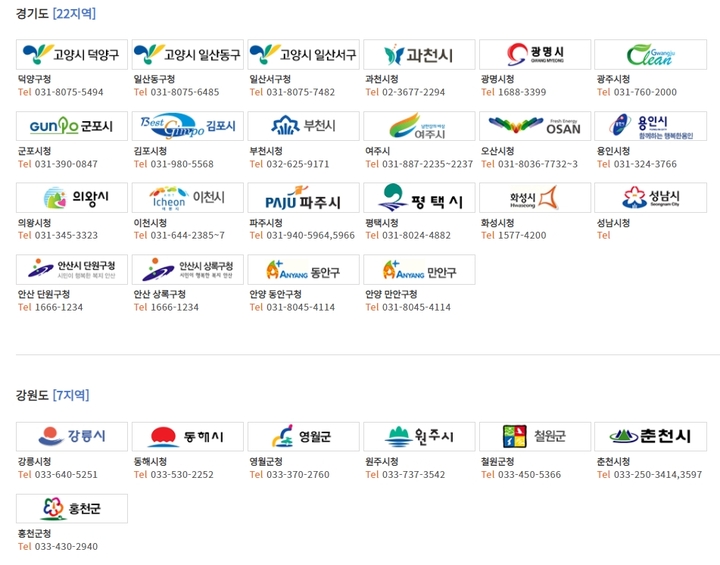Click the 홍천군청 office name
This screenshot has height=565, width=720.
[x=34, y=533]
